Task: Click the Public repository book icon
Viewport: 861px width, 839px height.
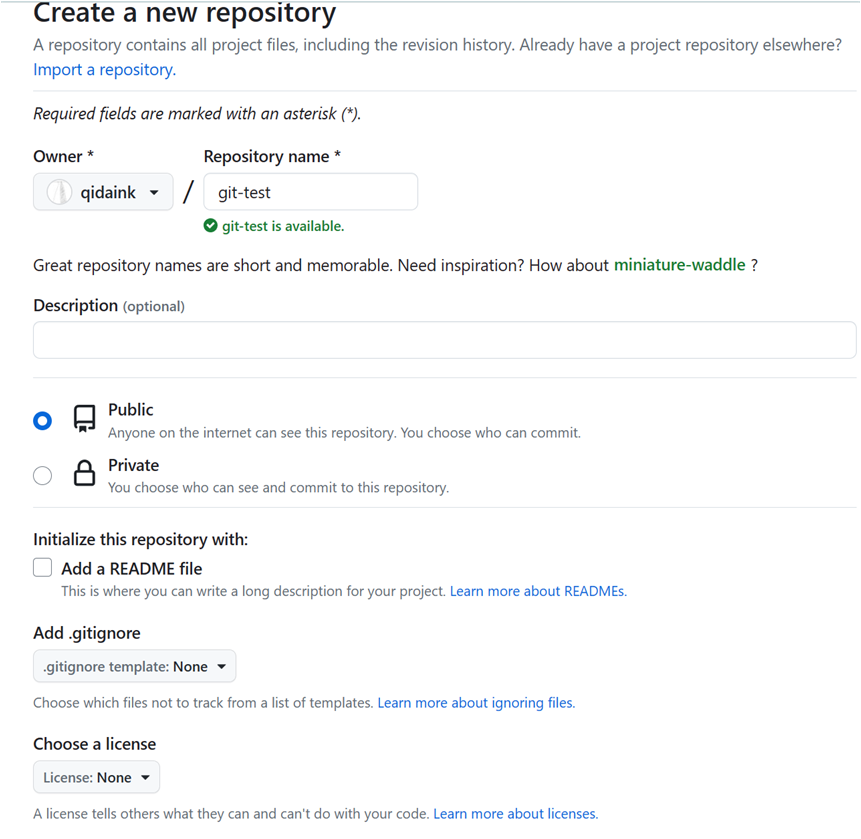Action: [x=85, y=419]
